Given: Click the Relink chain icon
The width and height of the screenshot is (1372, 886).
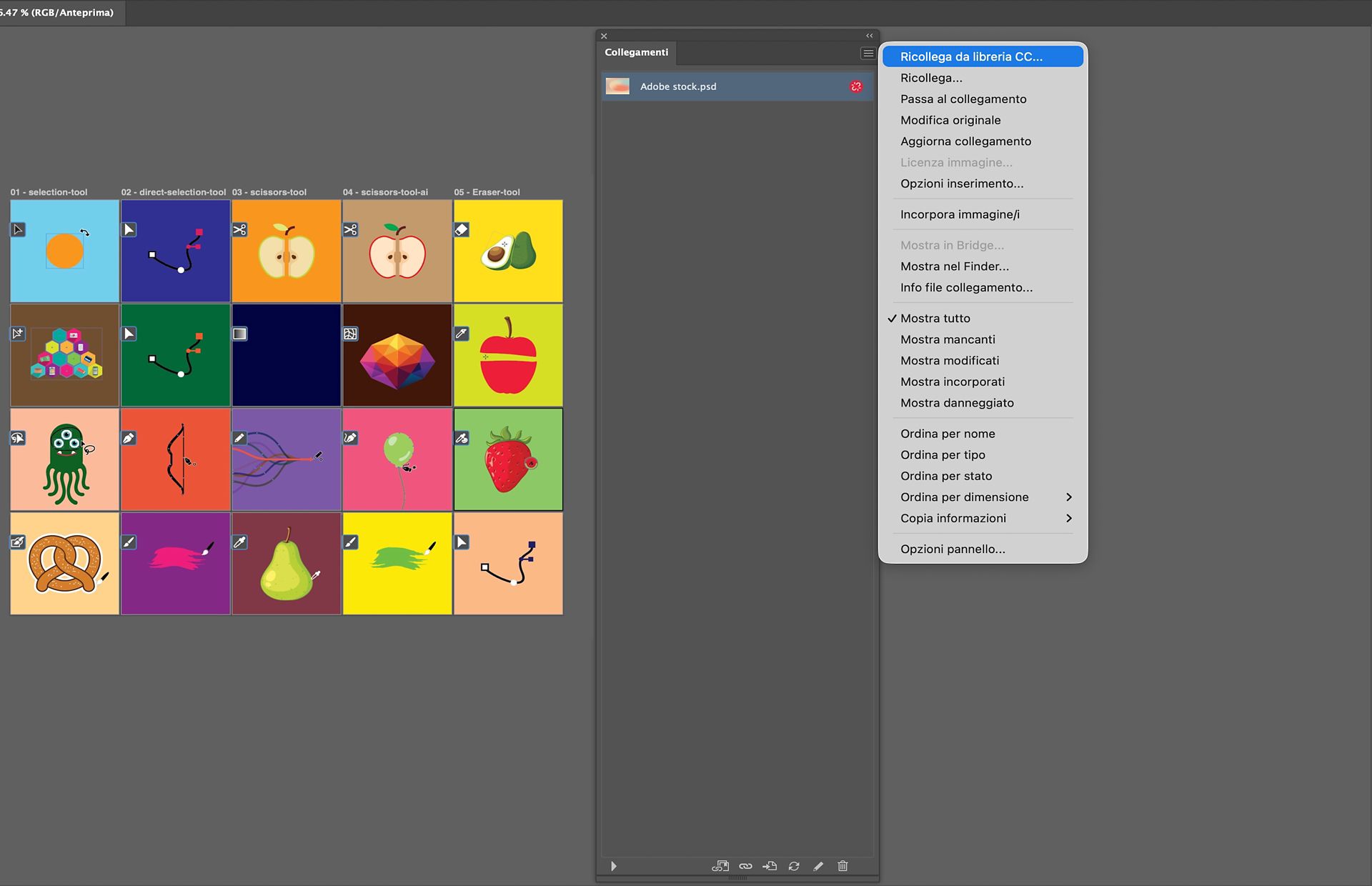Looking at the screenshot, I should pos(745,866).
